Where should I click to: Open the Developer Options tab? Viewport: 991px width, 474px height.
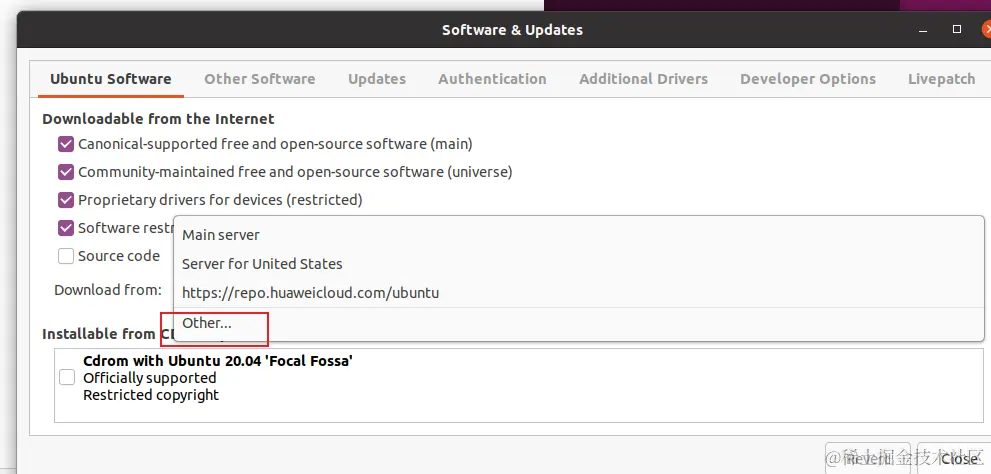807,79
